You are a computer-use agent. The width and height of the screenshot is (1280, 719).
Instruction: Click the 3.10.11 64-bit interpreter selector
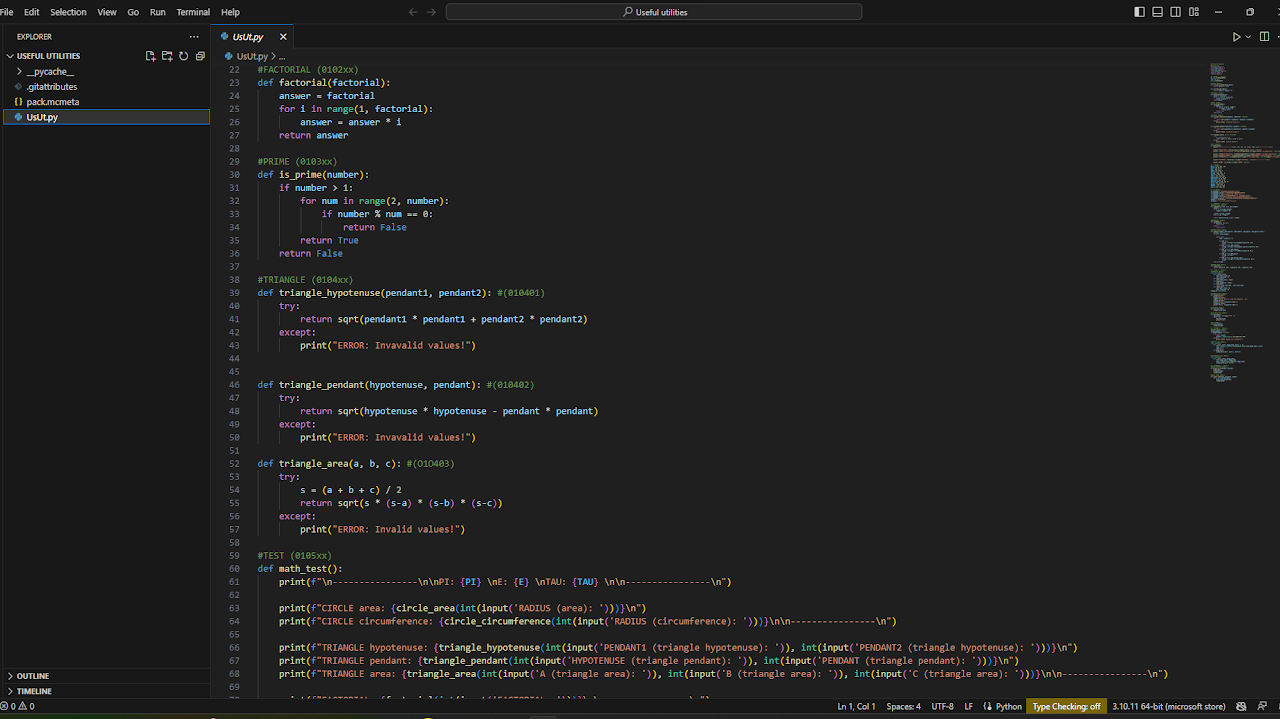point(1168,706)
